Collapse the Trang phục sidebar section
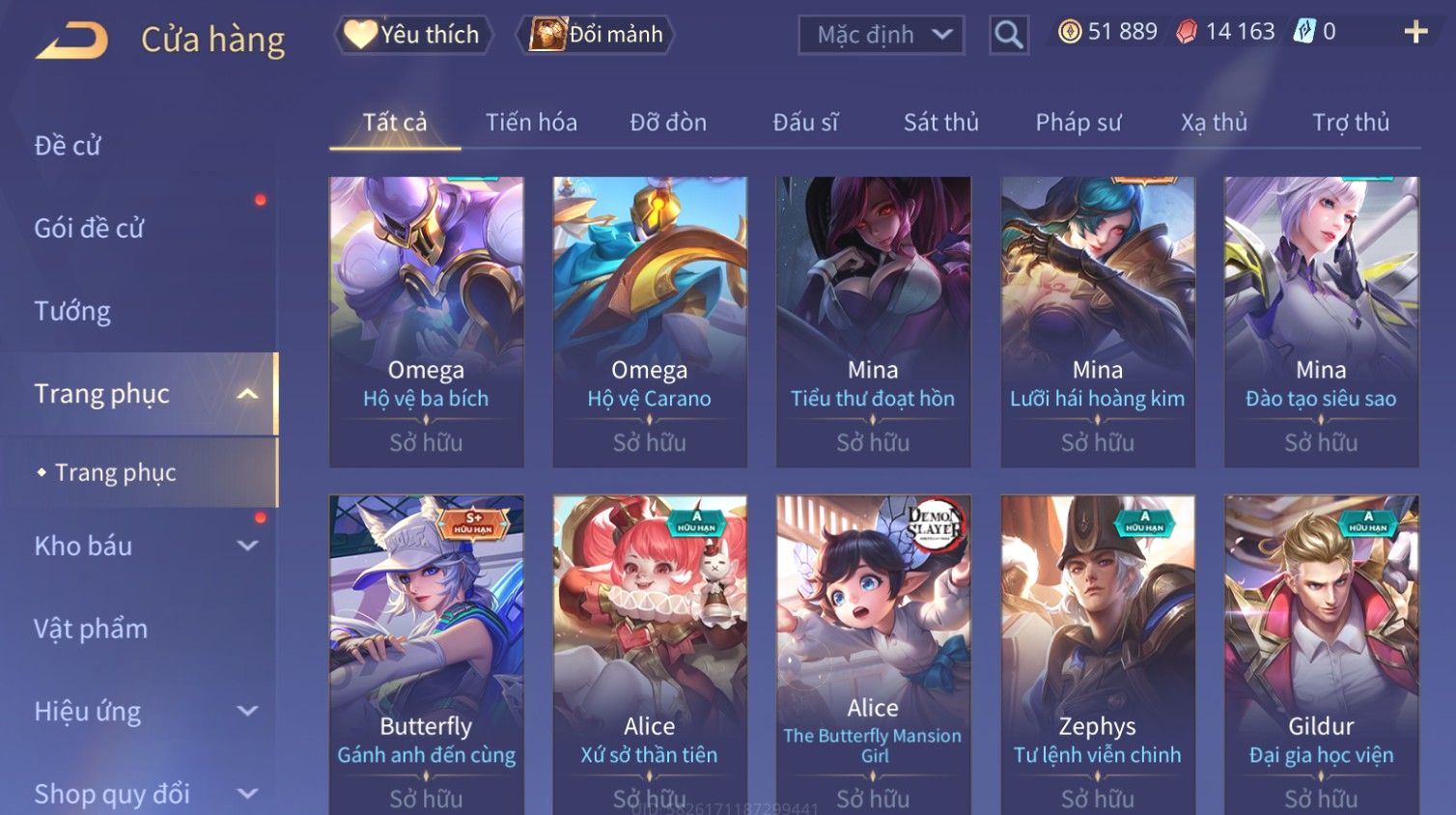 [x=247, y=393]
